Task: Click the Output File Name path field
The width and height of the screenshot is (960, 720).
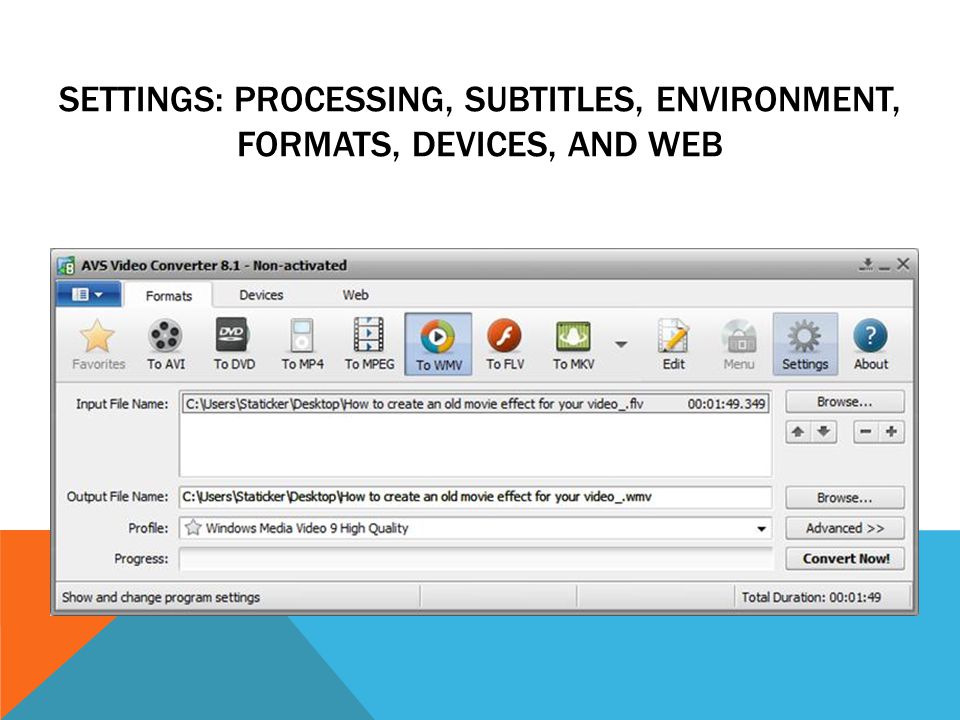Action: pyautogui.click(x=475, y=497)
